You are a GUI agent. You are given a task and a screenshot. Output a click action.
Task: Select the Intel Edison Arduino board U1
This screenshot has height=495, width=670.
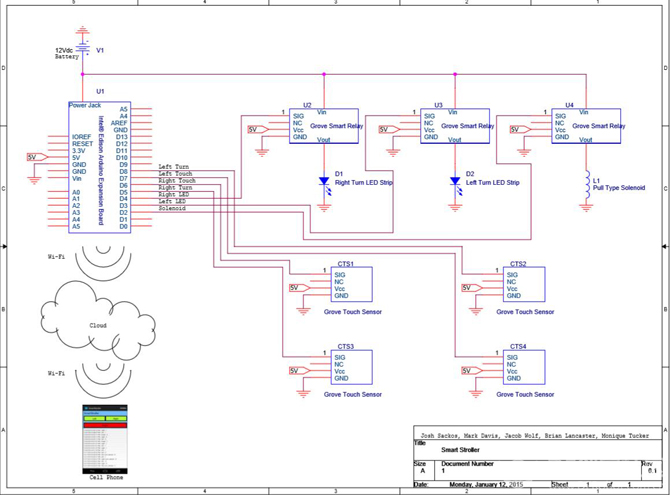click(100, 167)
